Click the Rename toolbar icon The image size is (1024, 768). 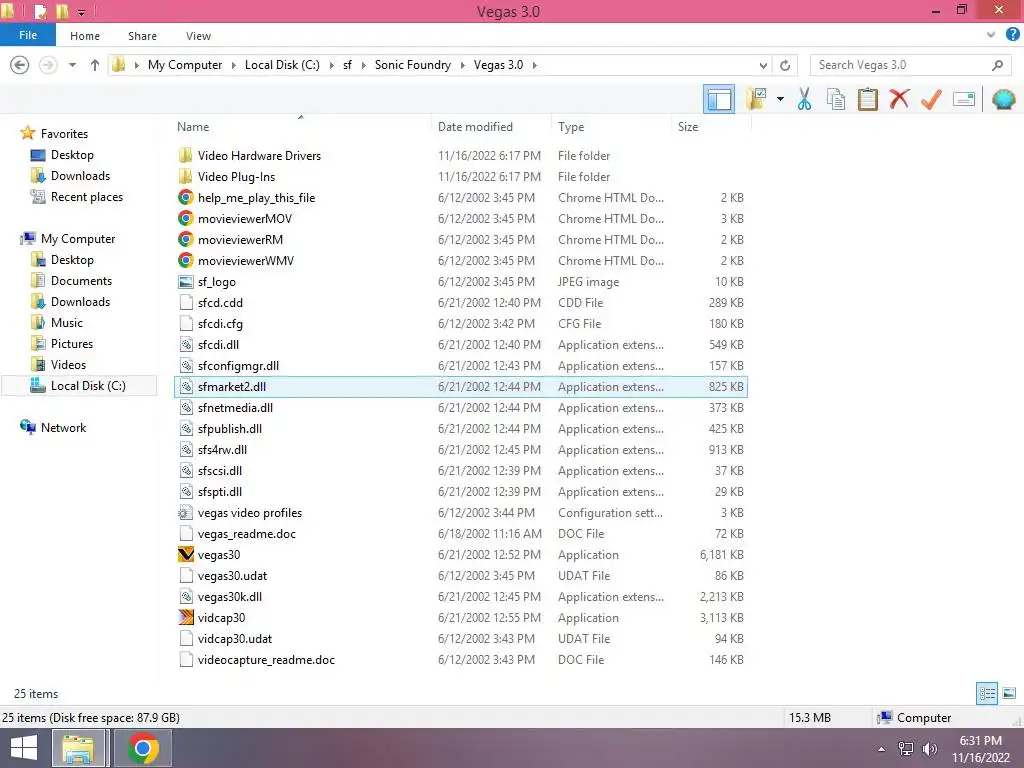pos(964,99)
